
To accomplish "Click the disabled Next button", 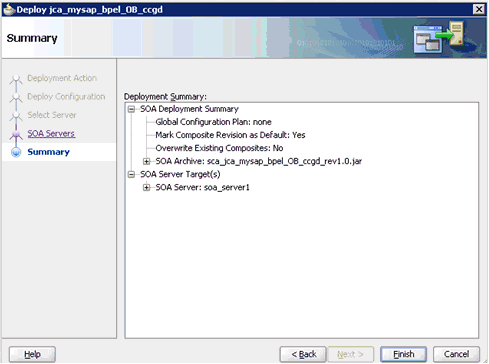I will pos(350,354).
